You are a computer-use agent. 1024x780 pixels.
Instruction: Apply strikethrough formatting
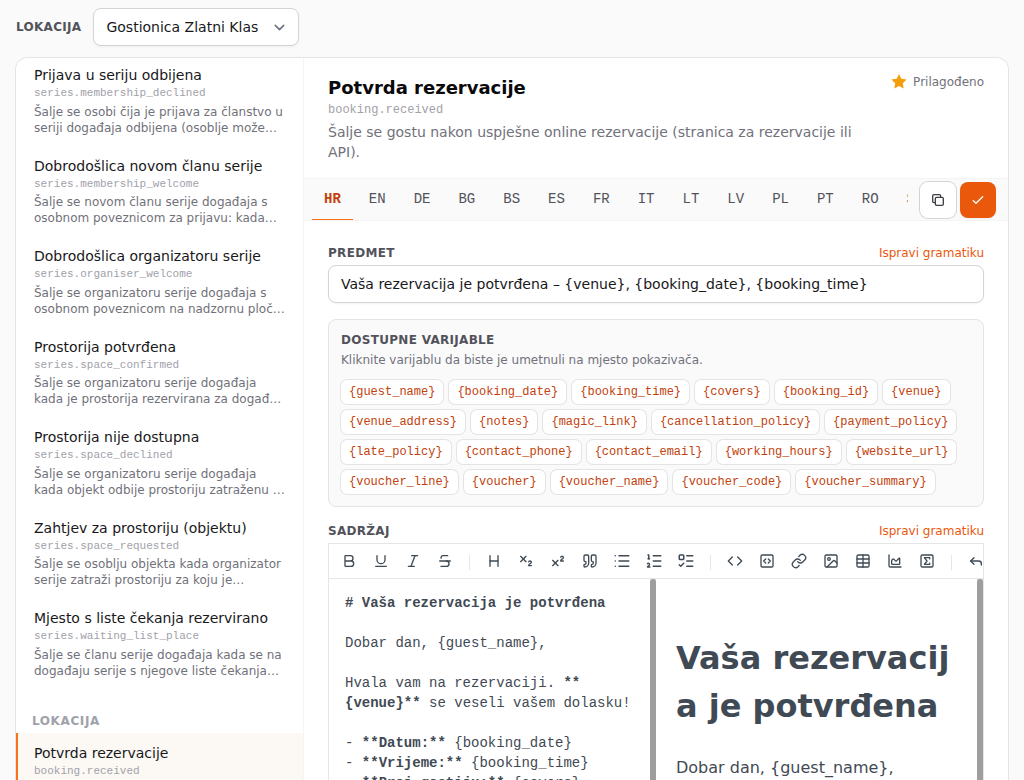click(x=445, y=561)
